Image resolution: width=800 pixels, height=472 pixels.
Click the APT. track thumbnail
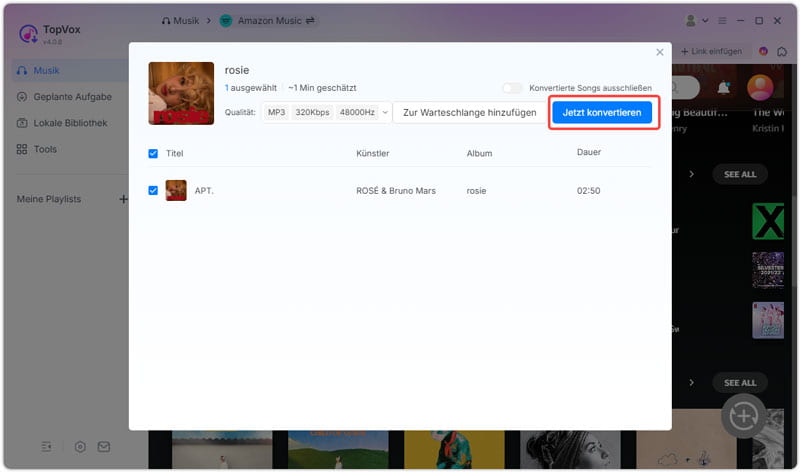coord(176,190)
